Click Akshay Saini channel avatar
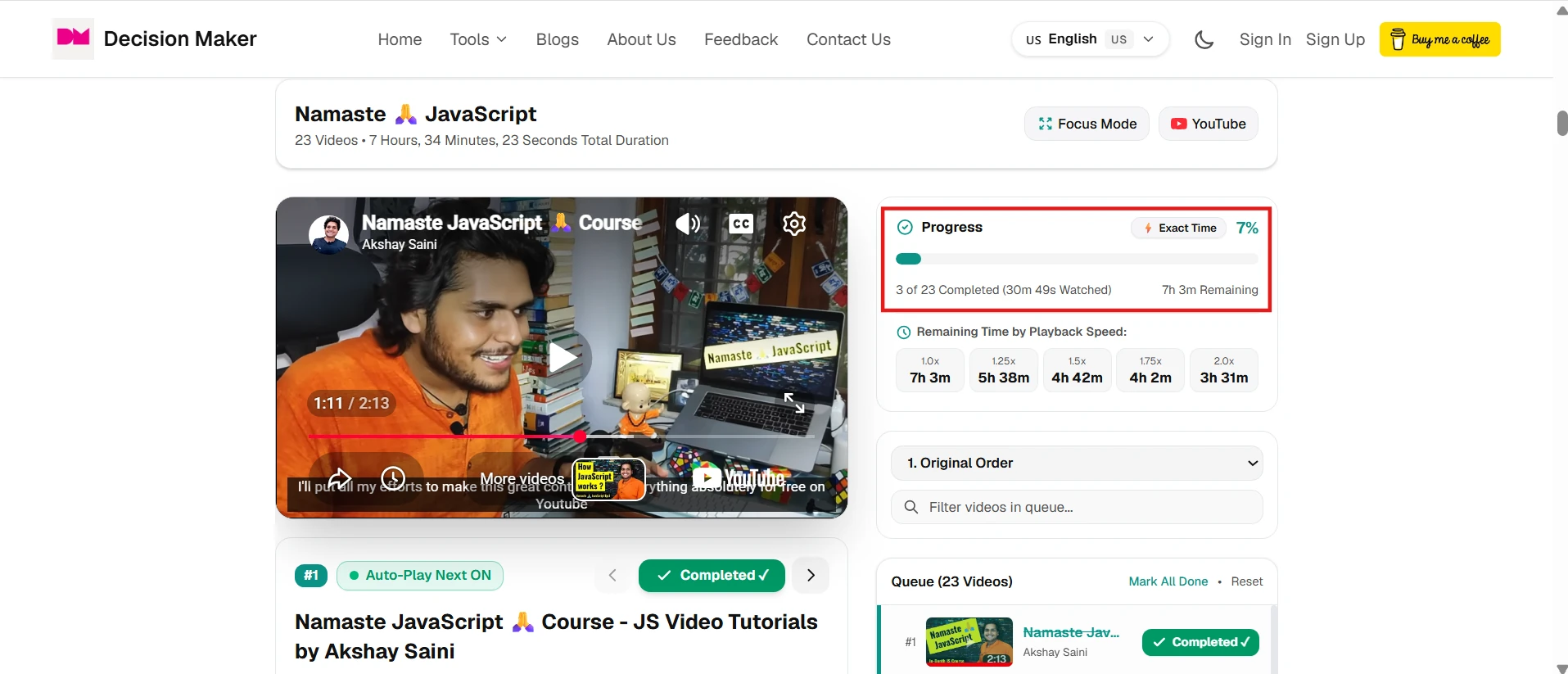This screenshot has width=1568, height=674. click(328, 234)
